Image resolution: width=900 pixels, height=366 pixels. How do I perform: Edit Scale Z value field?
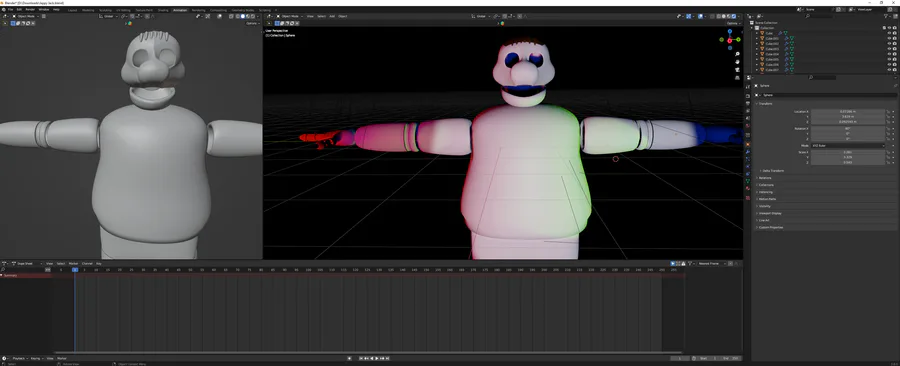click(x=848, y=162)
